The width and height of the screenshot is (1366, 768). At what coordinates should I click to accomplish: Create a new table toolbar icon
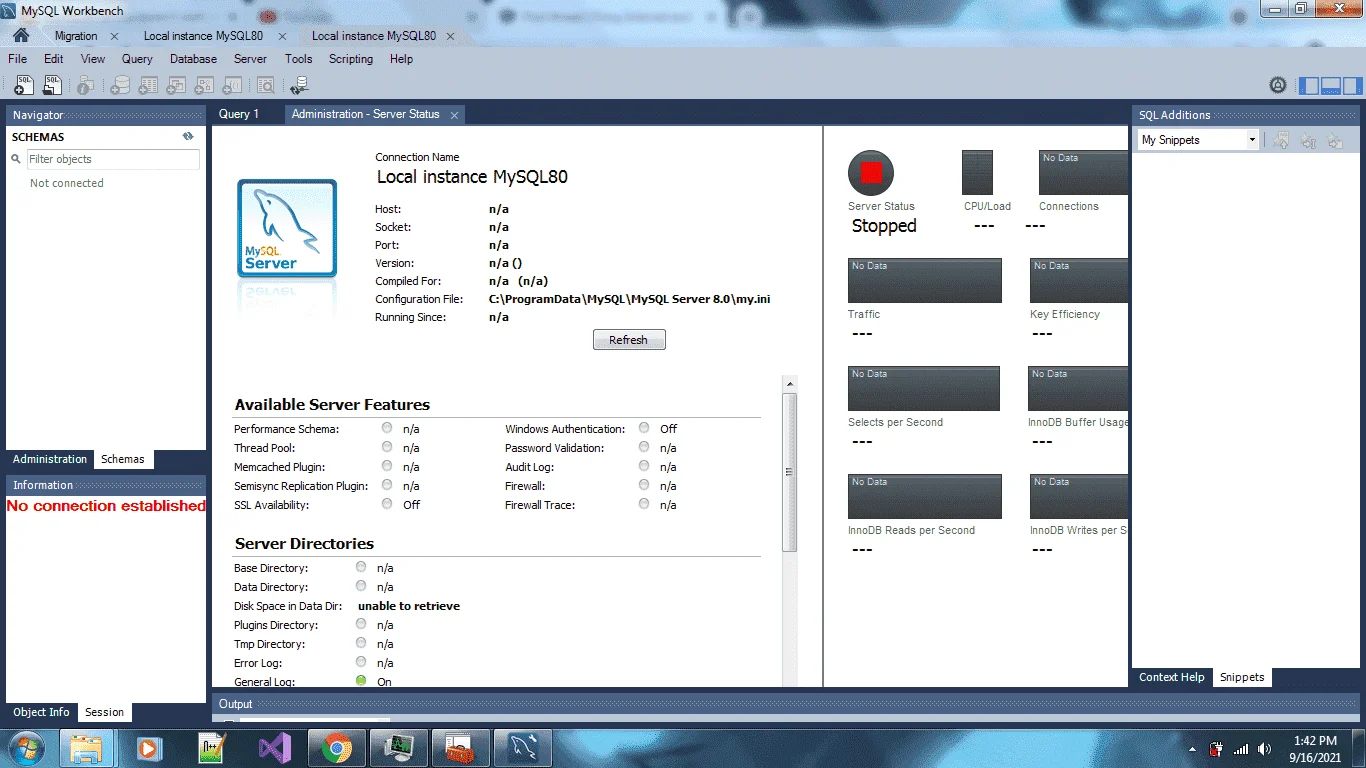coord(148,86)
